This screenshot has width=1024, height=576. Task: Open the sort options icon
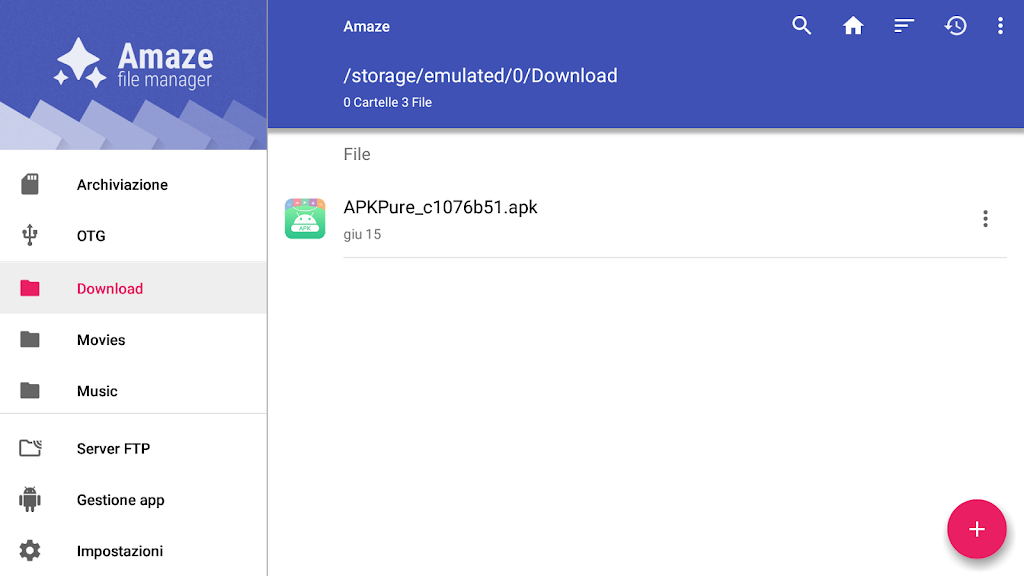click(x=904, y=26)
